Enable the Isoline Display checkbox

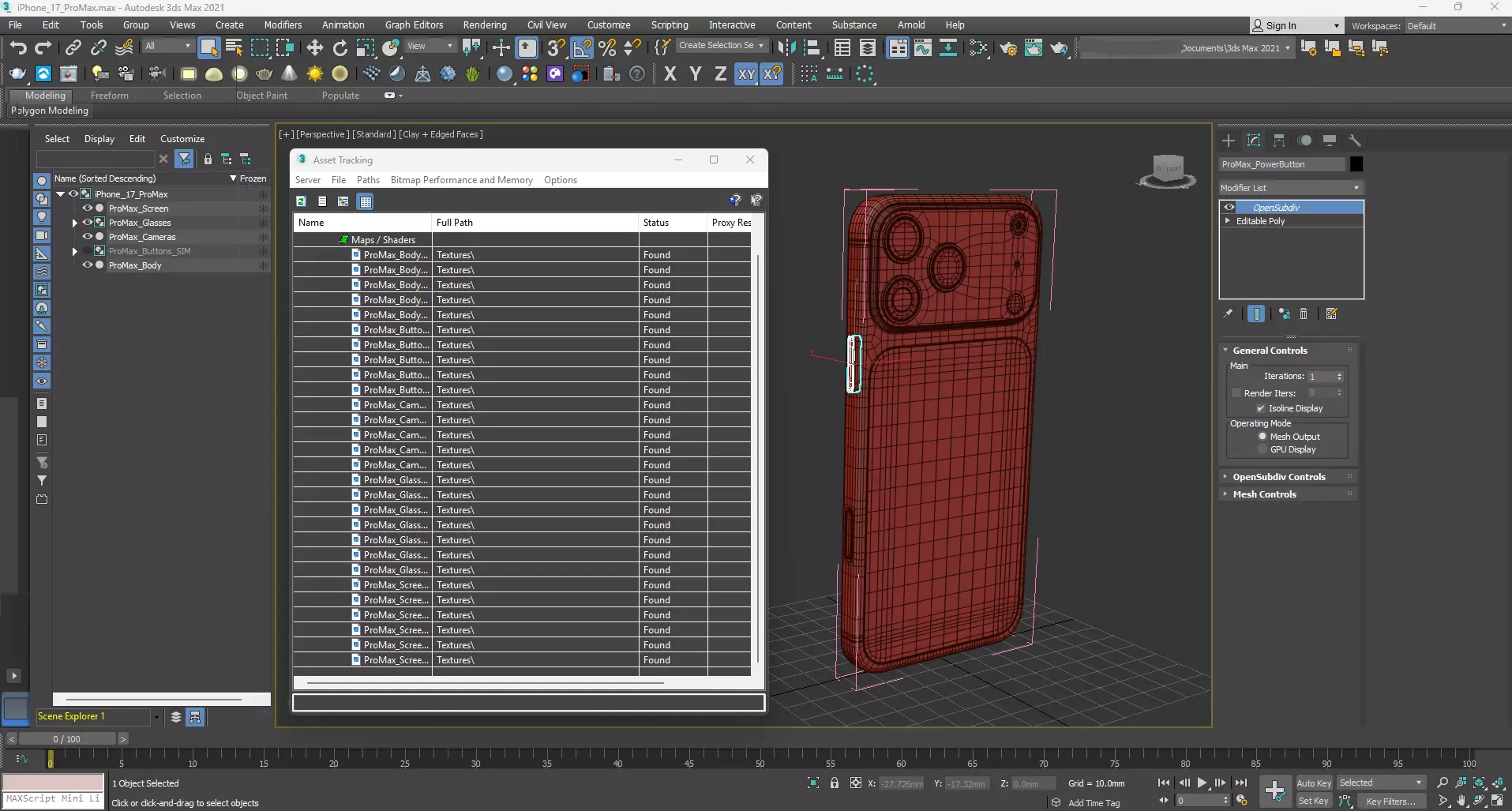click(1261, 408)
